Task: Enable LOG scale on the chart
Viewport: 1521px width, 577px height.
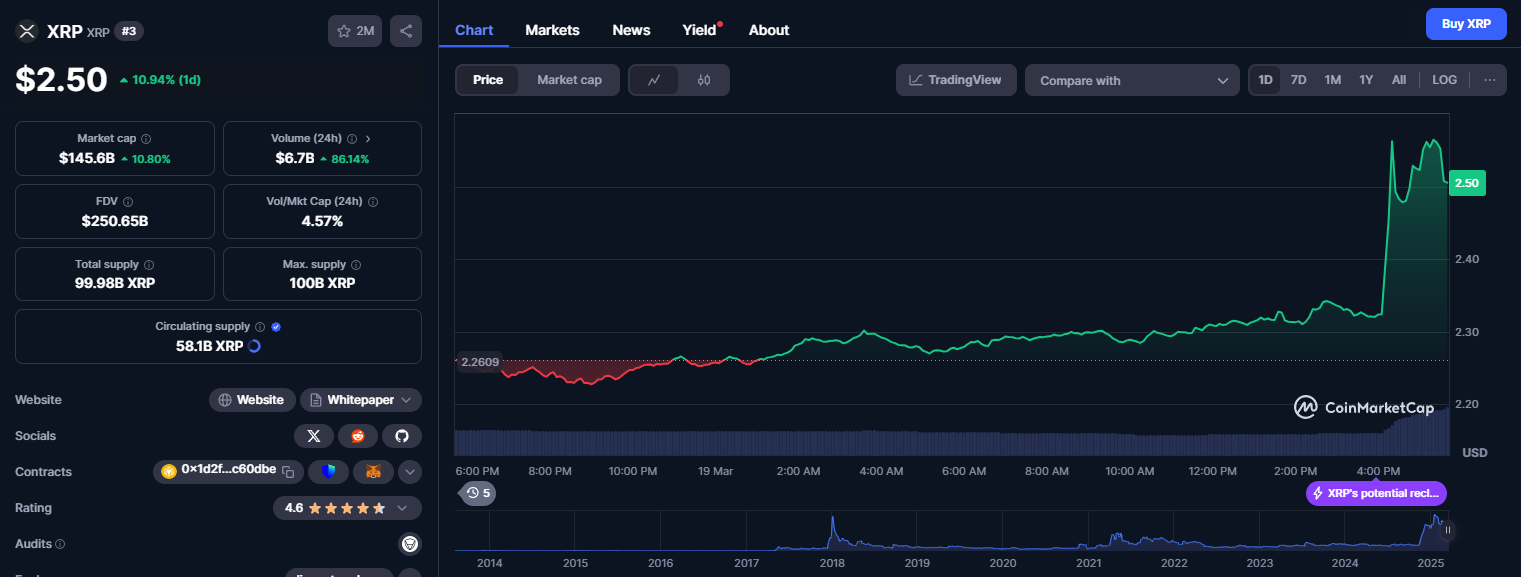Action: (x=1444, y=80)
